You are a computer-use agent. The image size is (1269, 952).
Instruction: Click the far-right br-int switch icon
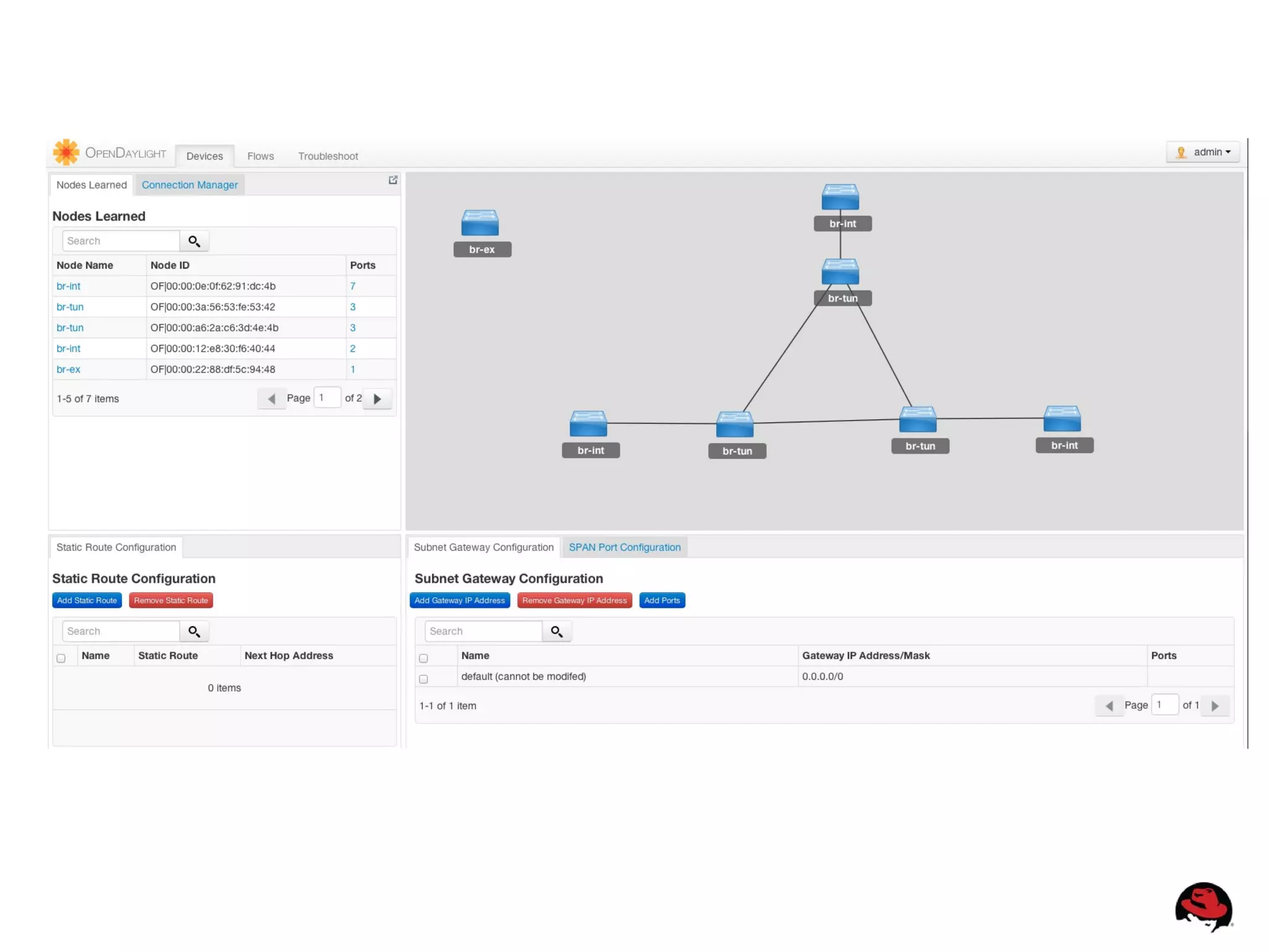click(1061, 419)
